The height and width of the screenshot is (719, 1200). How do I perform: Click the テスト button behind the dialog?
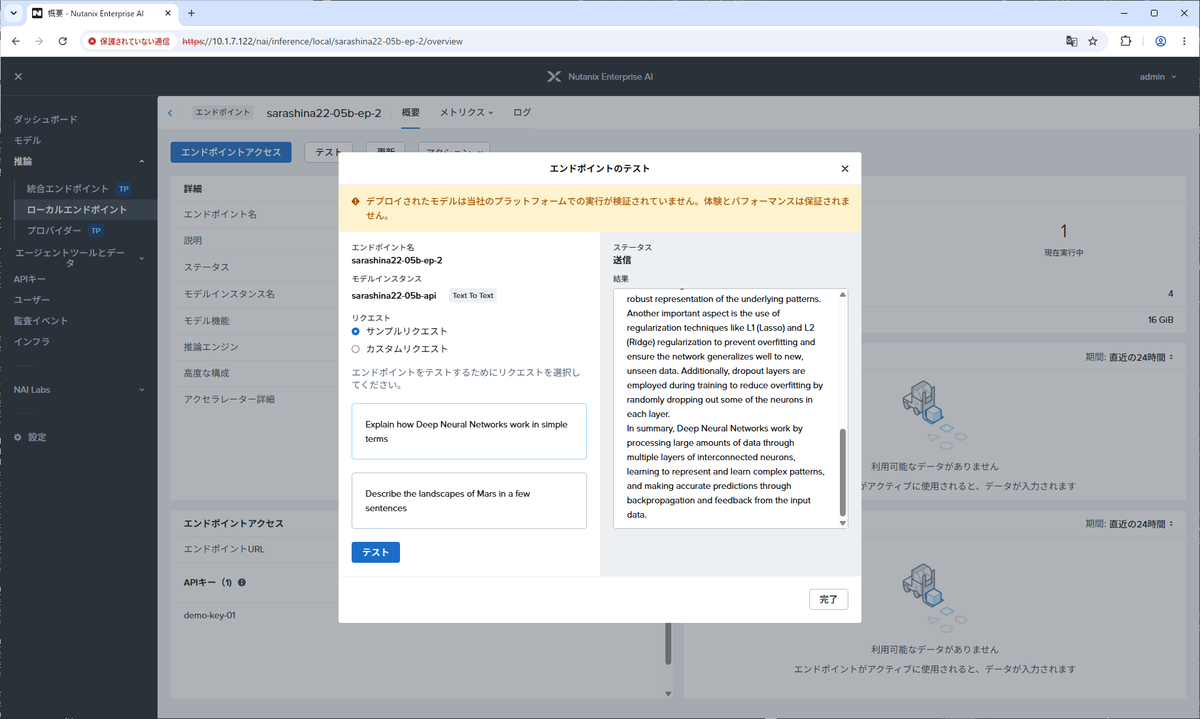click(x=329, y=152)
